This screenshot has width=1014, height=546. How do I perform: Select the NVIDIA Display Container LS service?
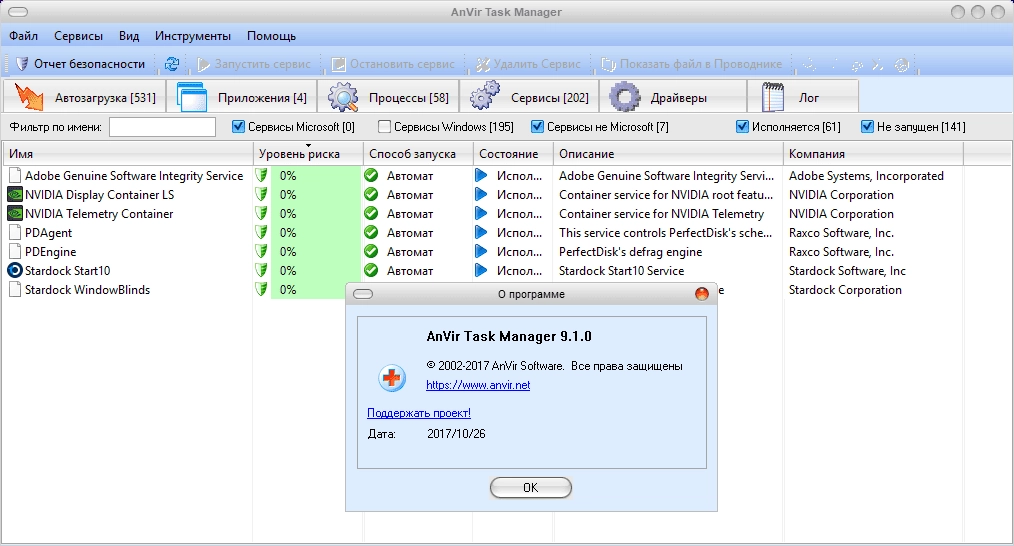click(482, 195)
